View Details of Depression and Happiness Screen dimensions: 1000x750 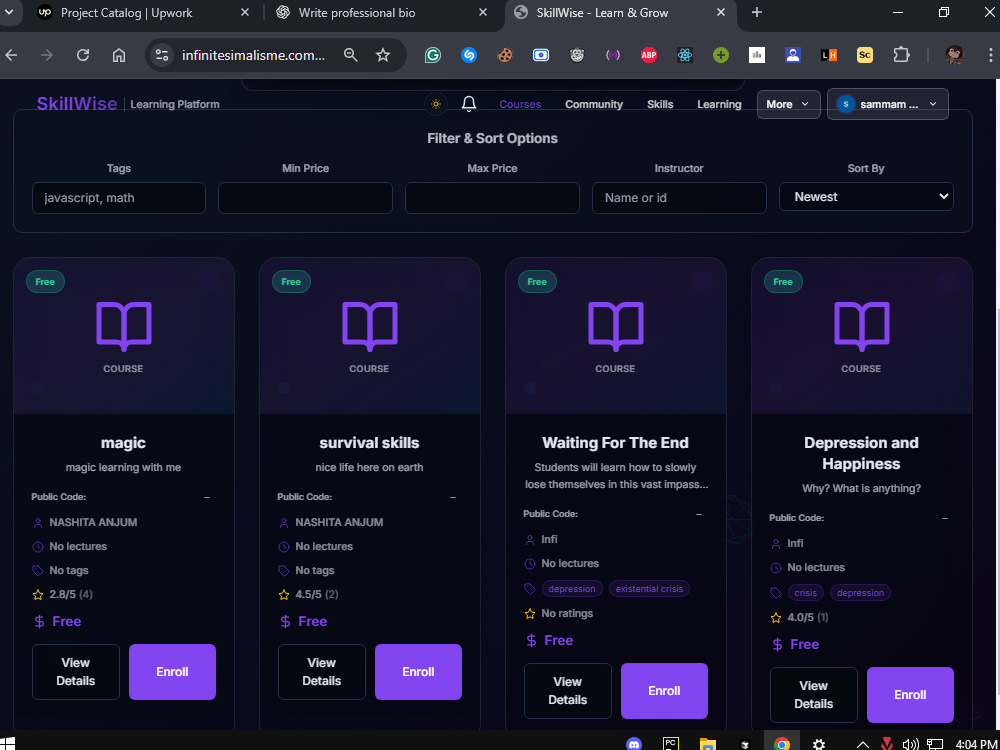tap(814, 695)
